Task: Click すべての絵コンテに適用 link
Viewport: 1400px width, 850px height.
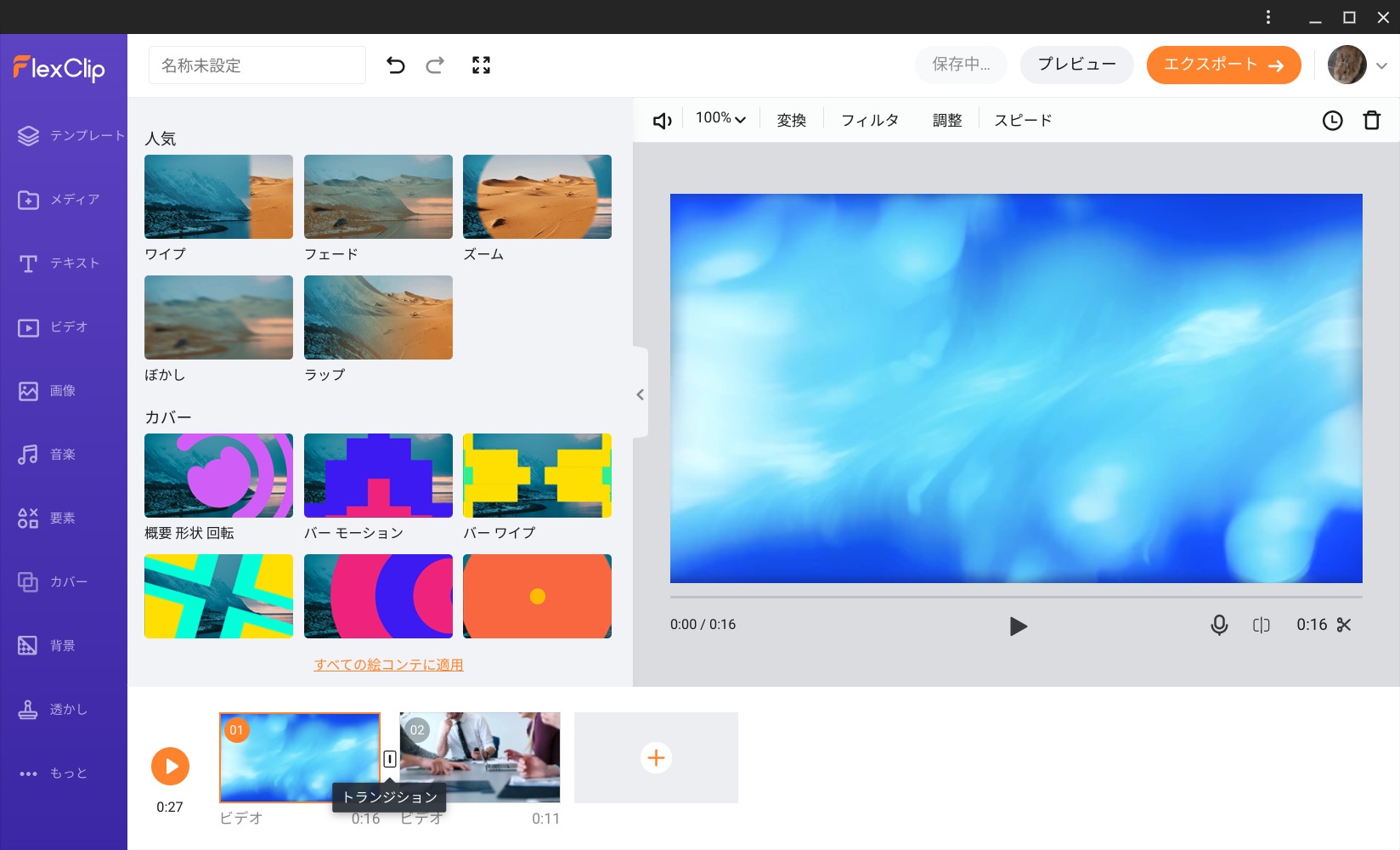Action: tap(388, 665)
